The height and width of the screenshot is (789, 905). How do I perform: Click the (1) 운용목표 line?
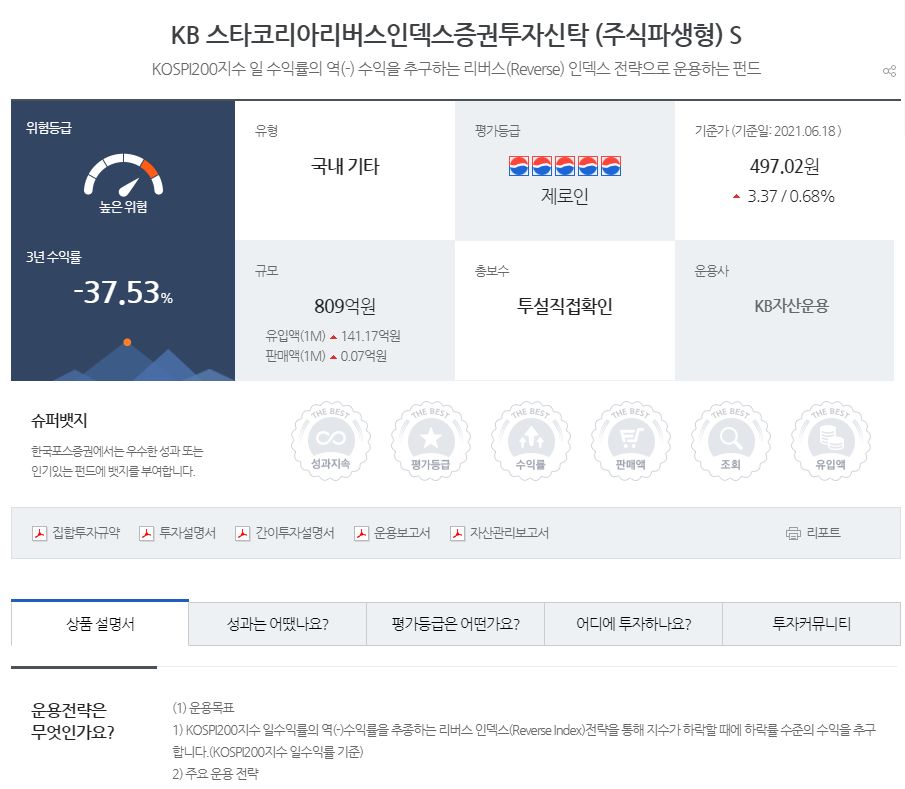coord(203,708)
